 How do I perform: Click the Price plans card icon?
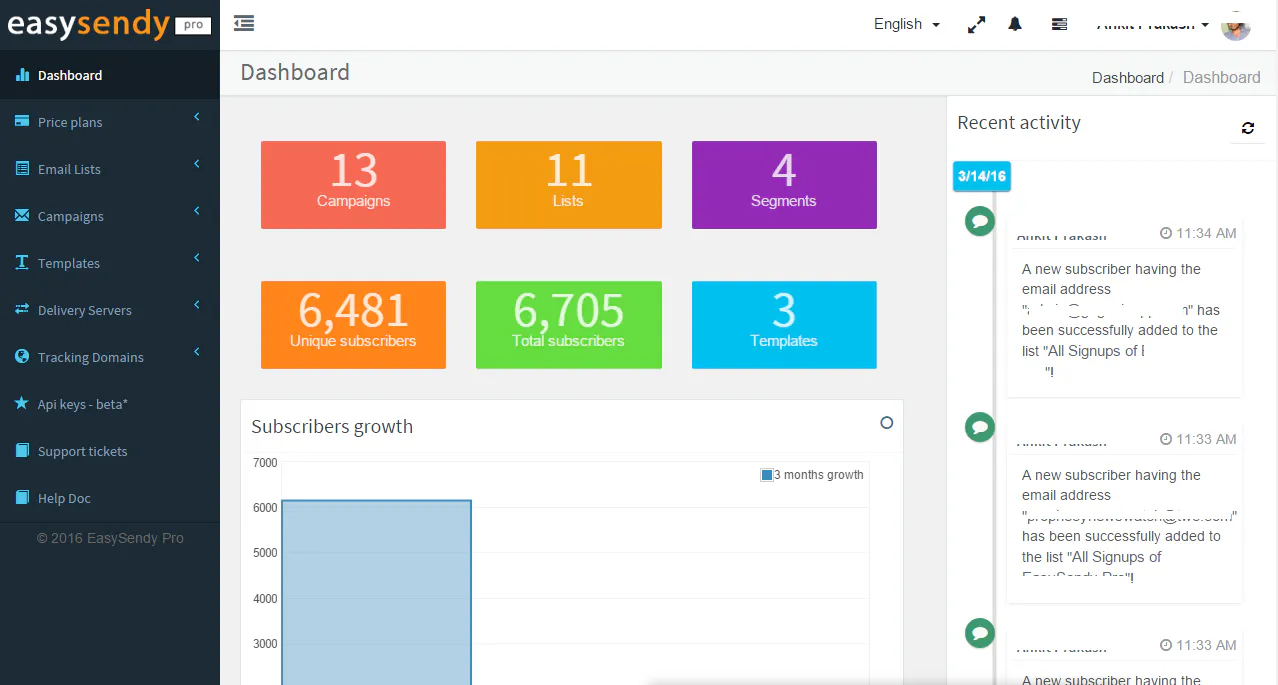click(x=22, y=121)
